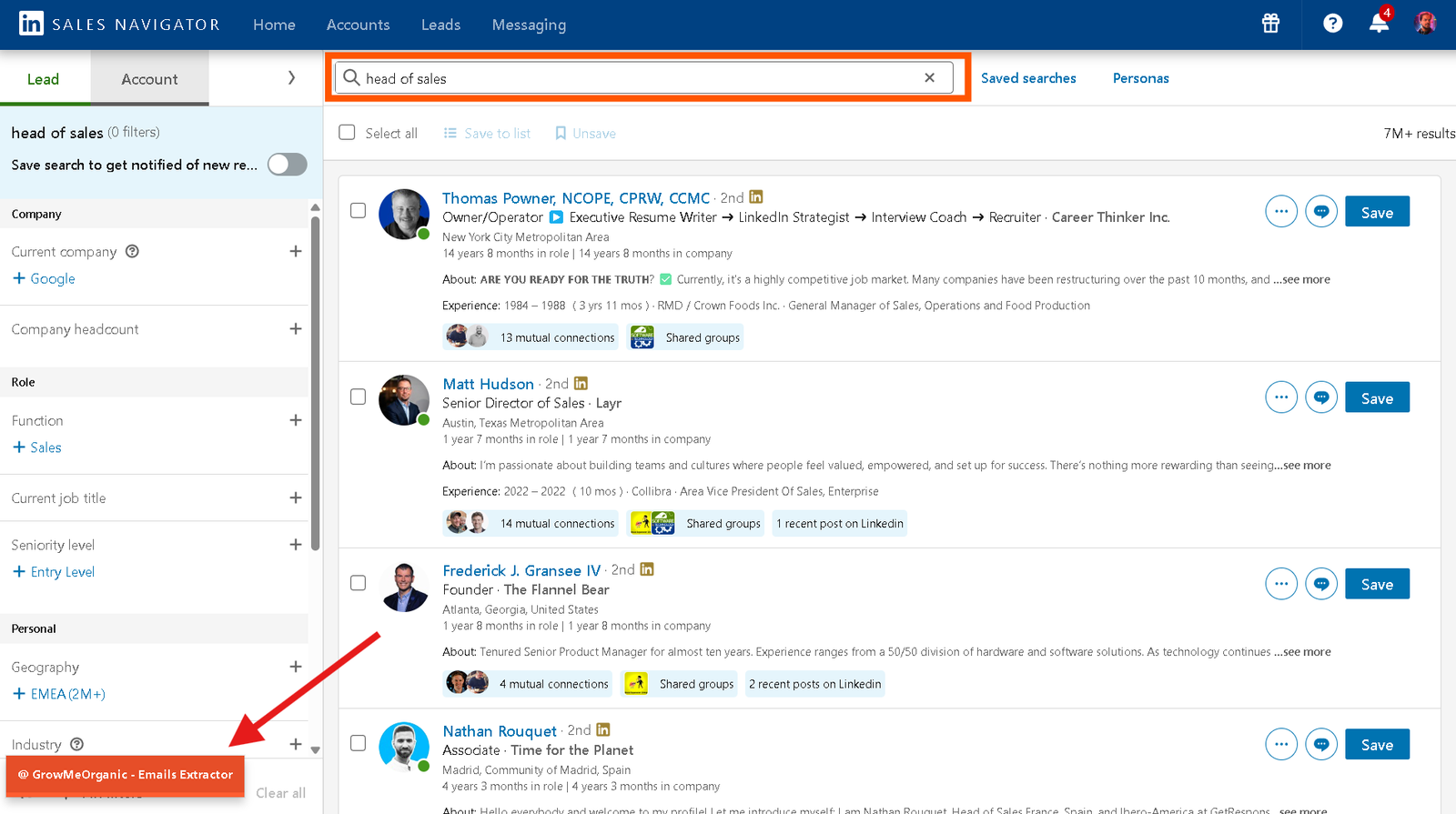
Task: Click GrowMeOrganic Emails Extractor button
Action: click(126, 775)
